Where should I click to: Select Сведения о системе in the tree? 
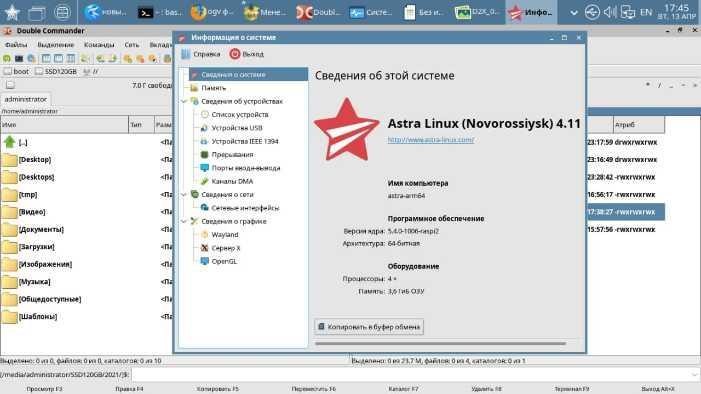[x=248, y=75]
